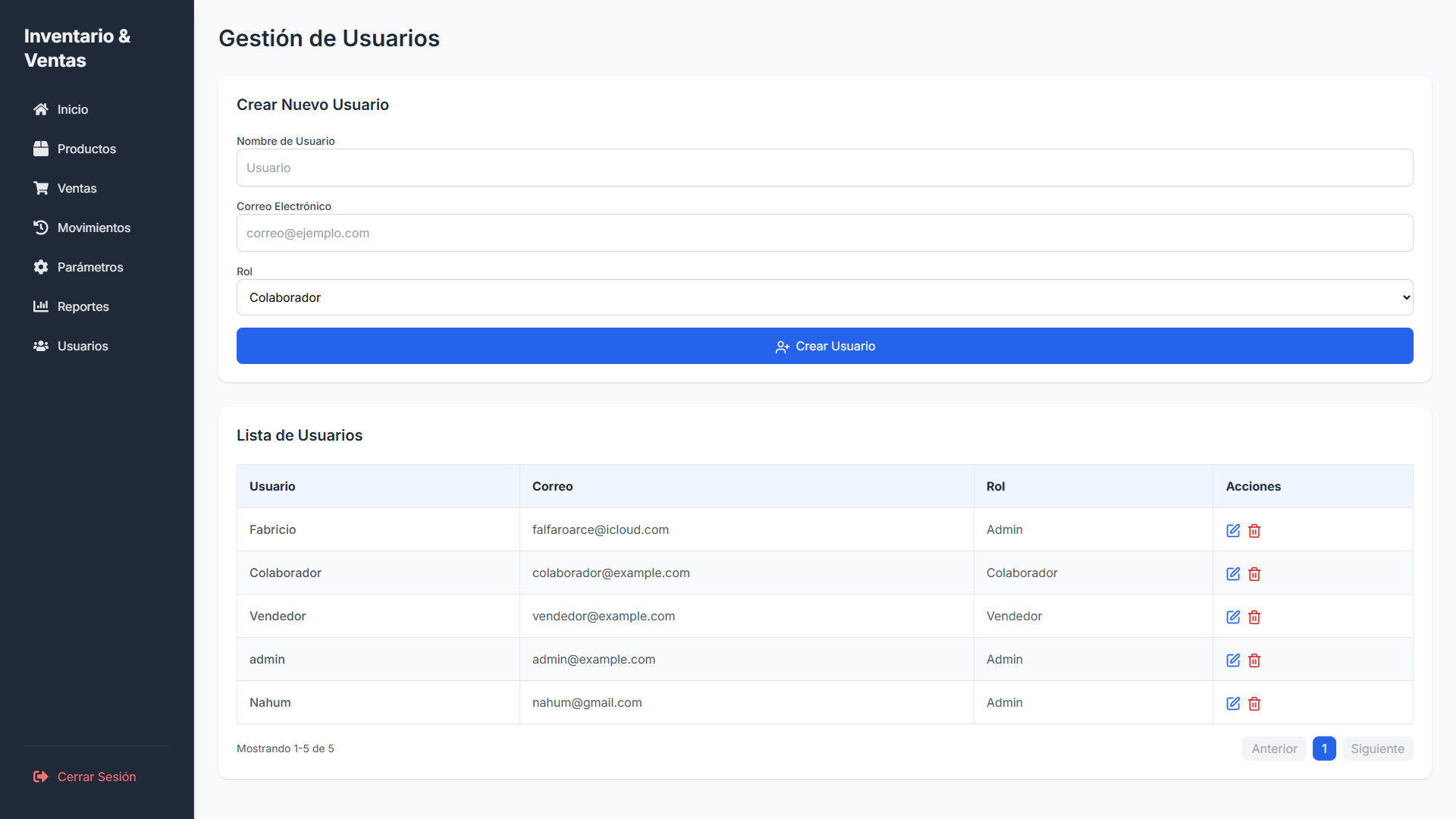Click the Movimientos history icon
Image resolution: width=1456 pixels, height=819 pixels.
point(41,227)
